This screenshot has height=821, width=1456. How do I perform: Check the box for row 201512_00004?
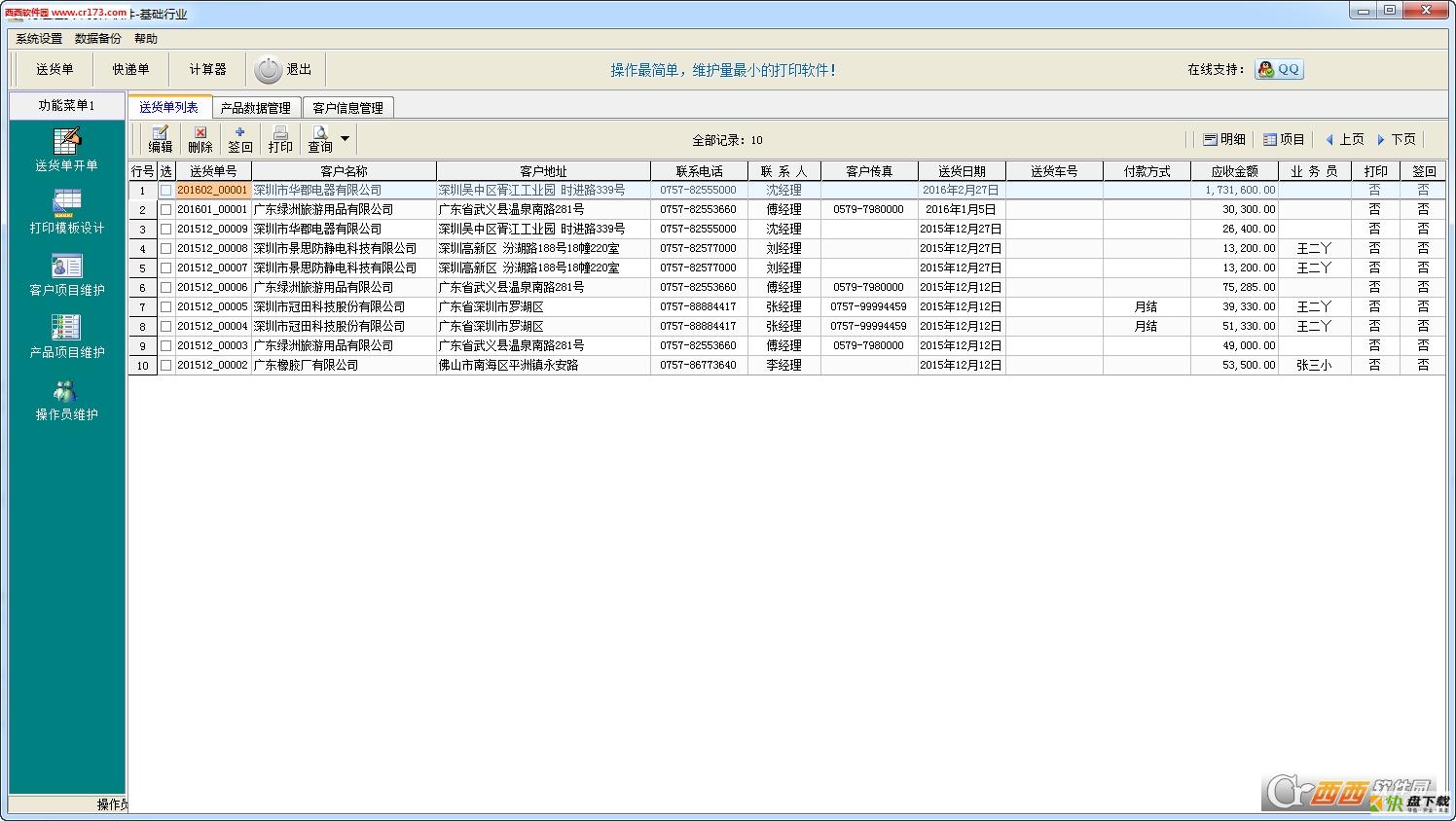coord(165,327)
